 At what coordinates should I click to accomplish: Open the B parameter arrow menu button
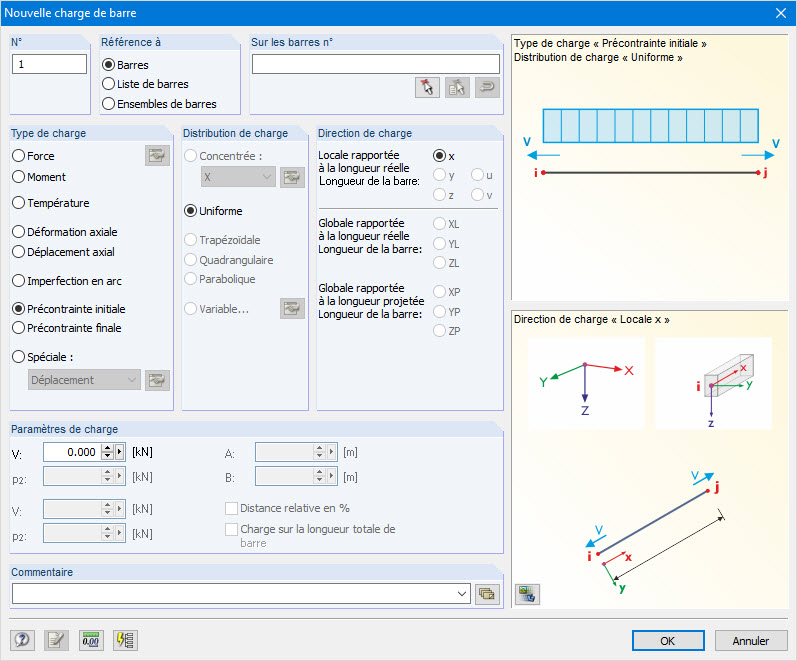click(x=331, y=476)
